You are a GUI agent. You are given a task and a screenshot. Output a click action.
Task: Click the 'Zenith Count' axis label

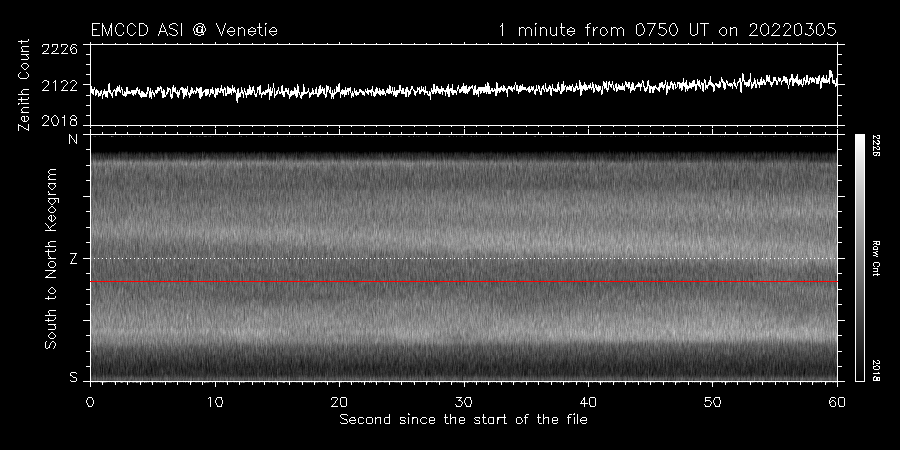24,85
